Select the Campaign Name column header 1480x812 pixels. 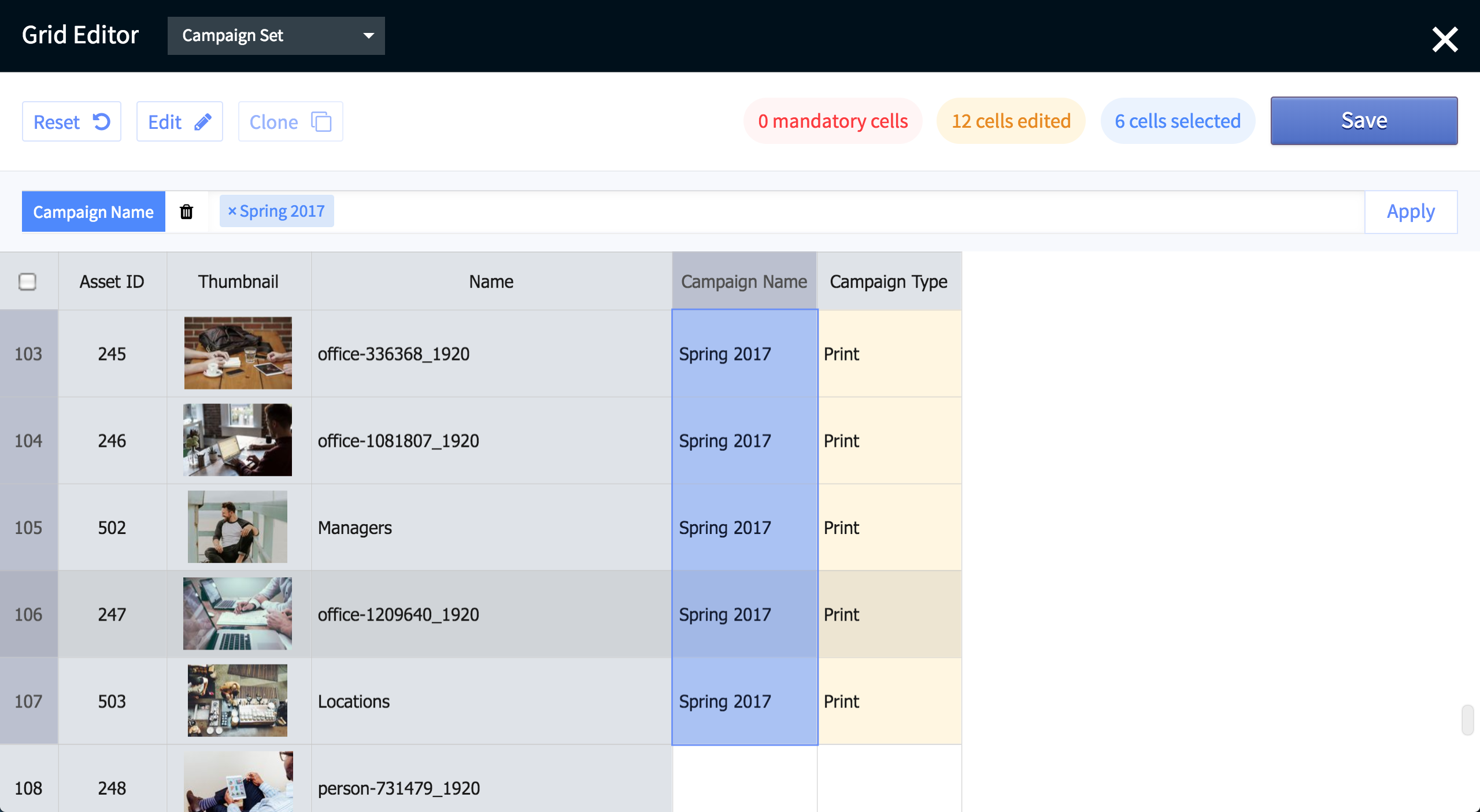pyautogui.click(x=744, y=281)
